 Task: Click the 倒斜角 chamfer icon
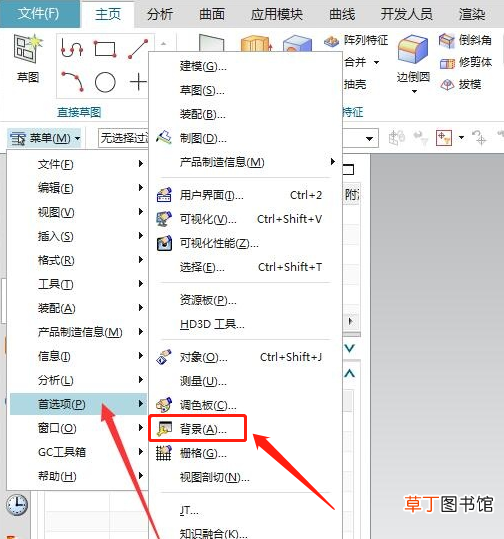click(447, 40)
